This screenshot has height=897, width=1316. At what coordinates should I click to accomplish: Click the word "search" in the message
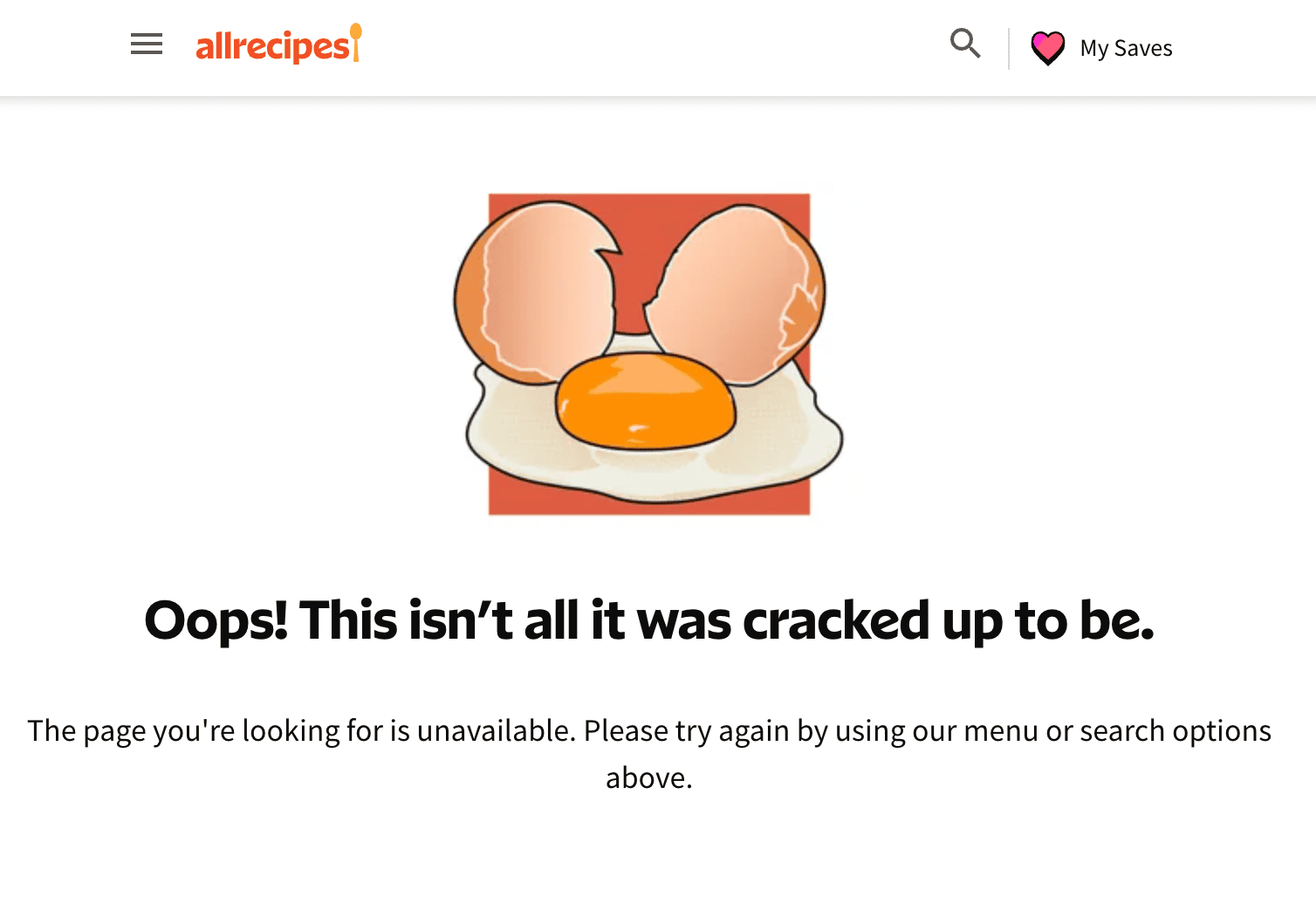[x=1122, y=730]
